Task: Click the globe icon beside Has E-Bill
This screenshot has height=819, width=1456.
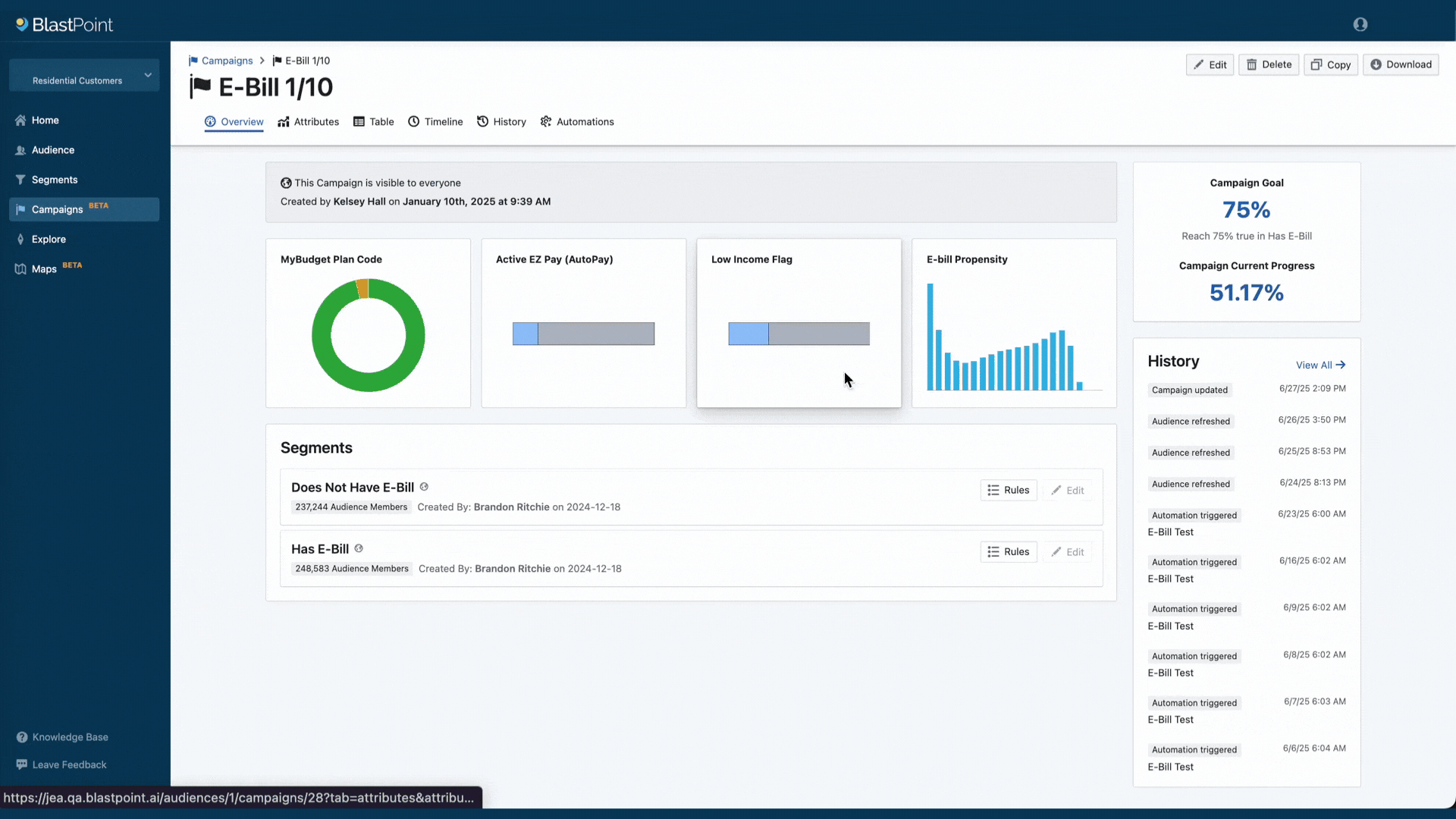Action: tap(359, 548)
